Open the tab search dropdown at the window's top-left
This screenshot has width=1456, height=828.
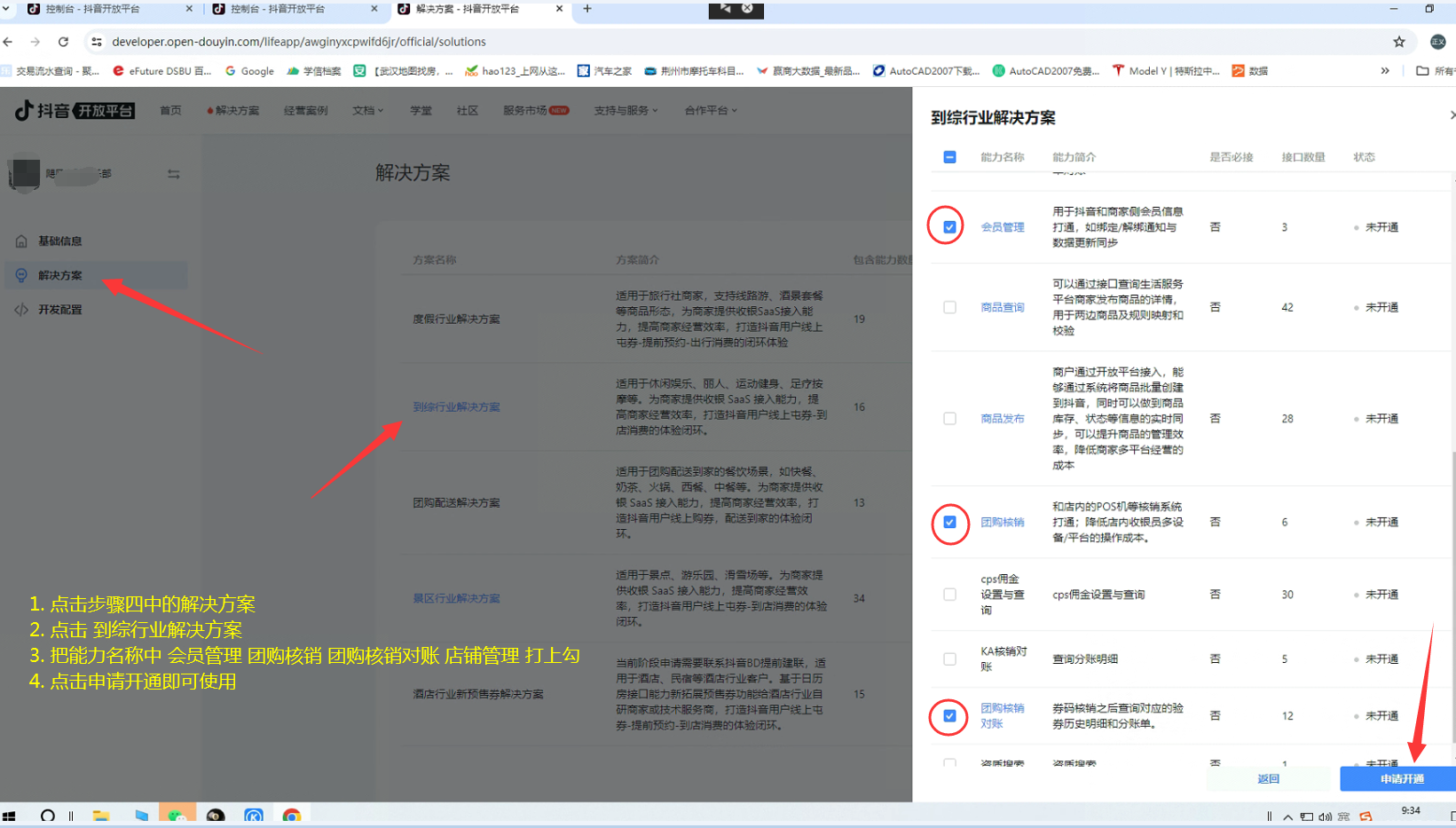click(6, 8)
